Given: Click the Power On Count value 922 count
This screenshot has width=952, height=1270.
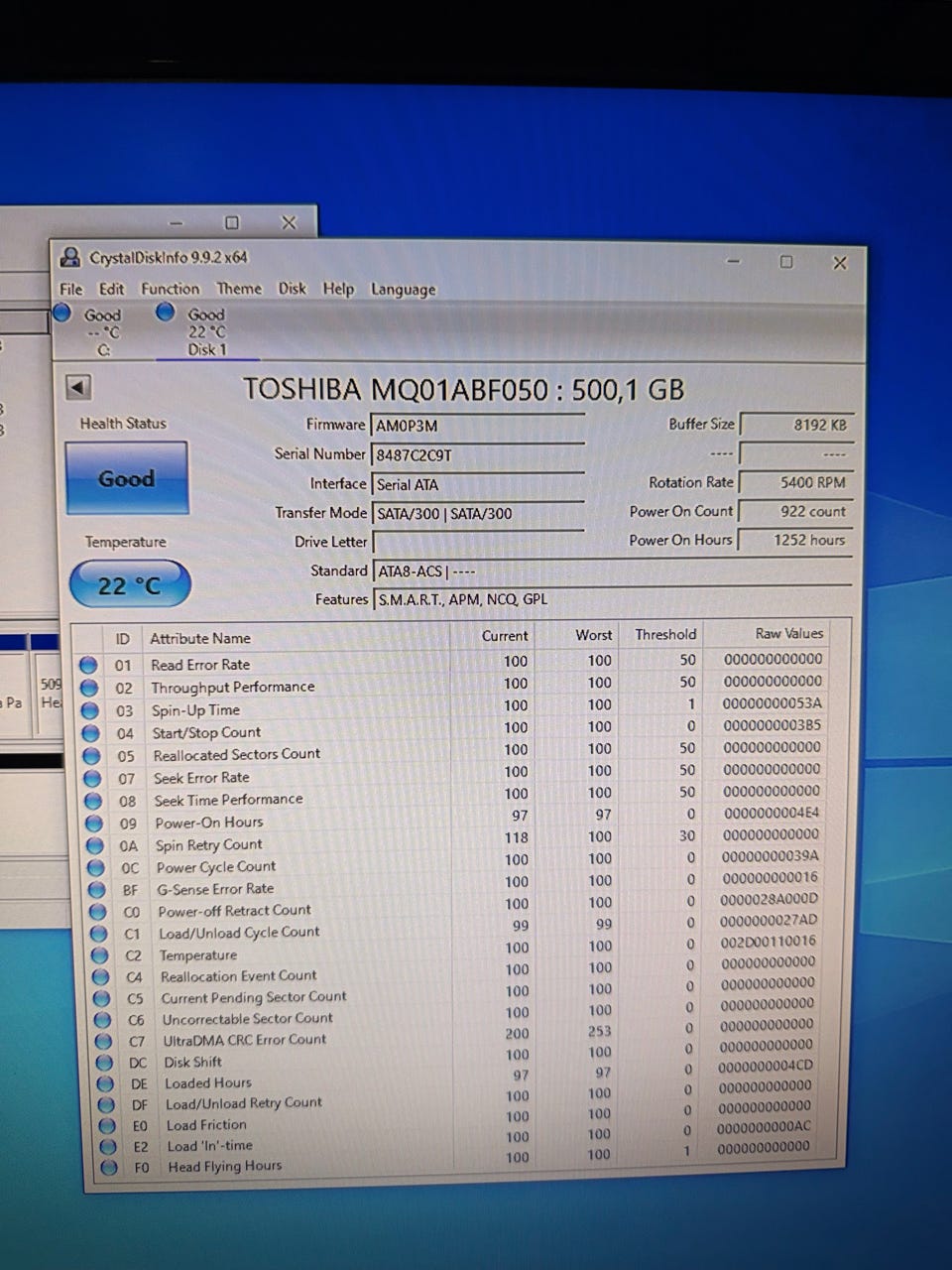Looking at the screenshot, I should 795,511.
